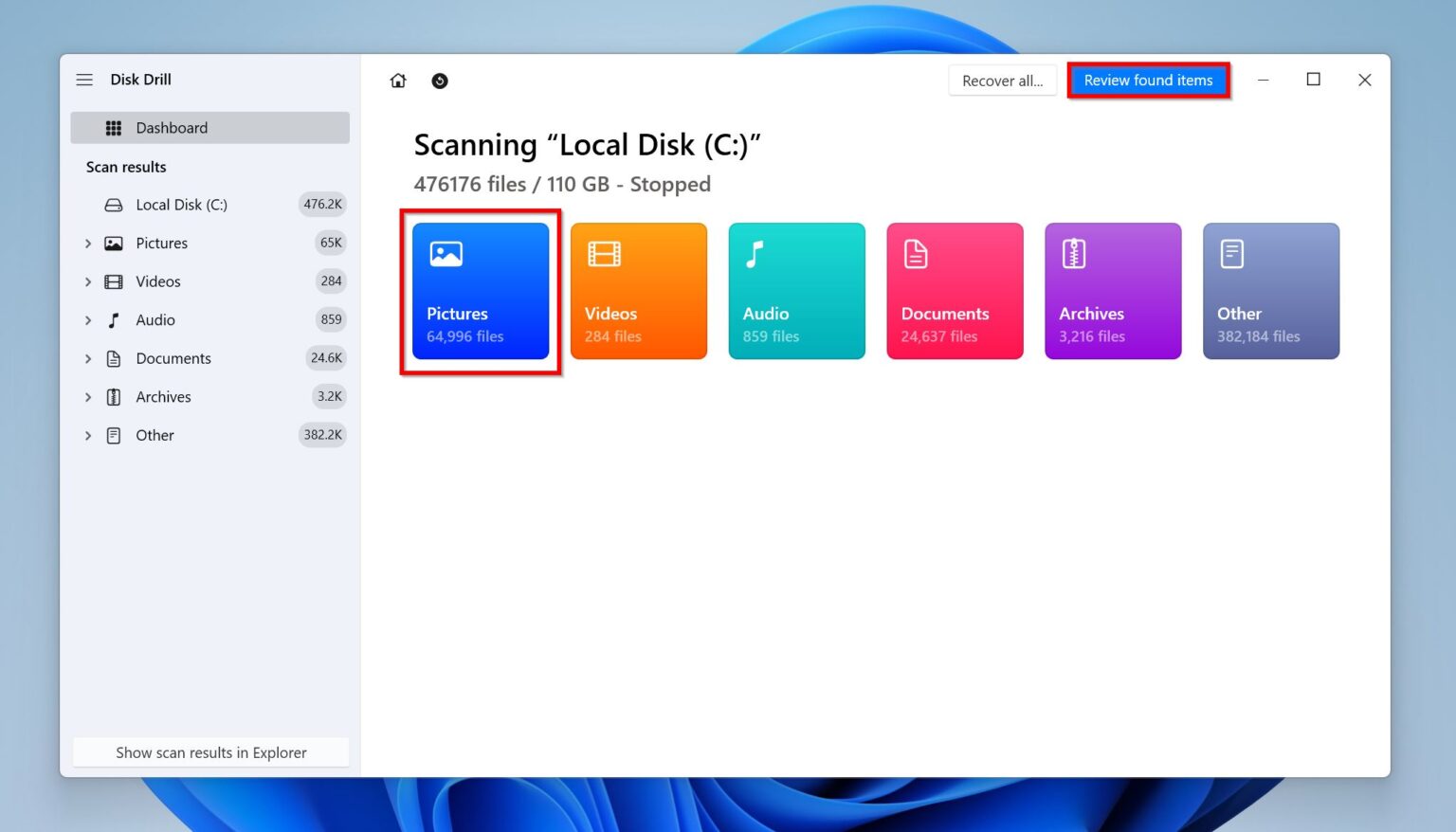Select the Pictures icon in the sidebar
1456x832 pixels.
114,243
